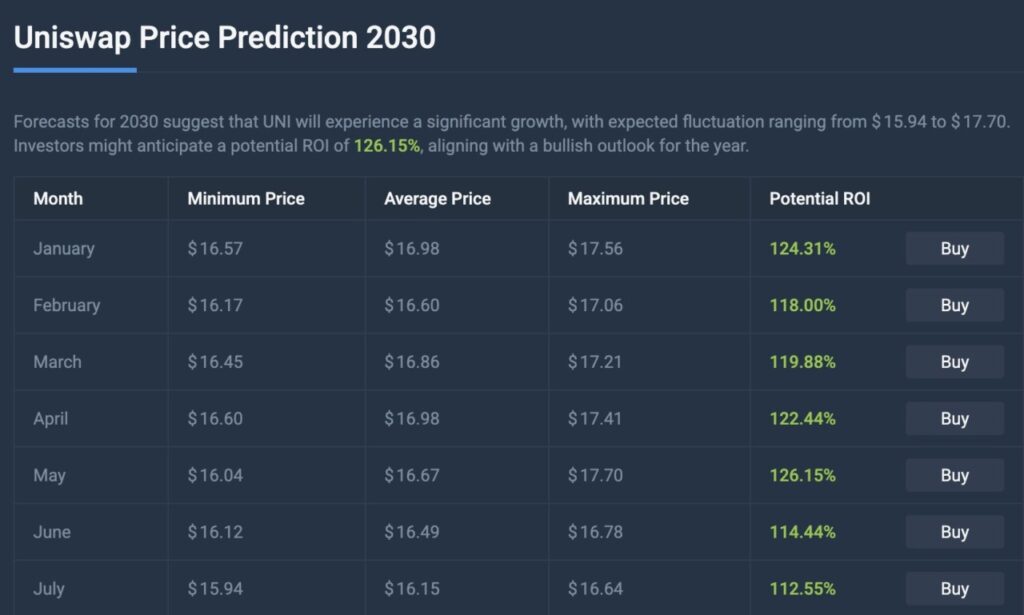This screenshot has height=615, width=1024.
Task: Click Buy in the June row
Action: tap(954, 532)
